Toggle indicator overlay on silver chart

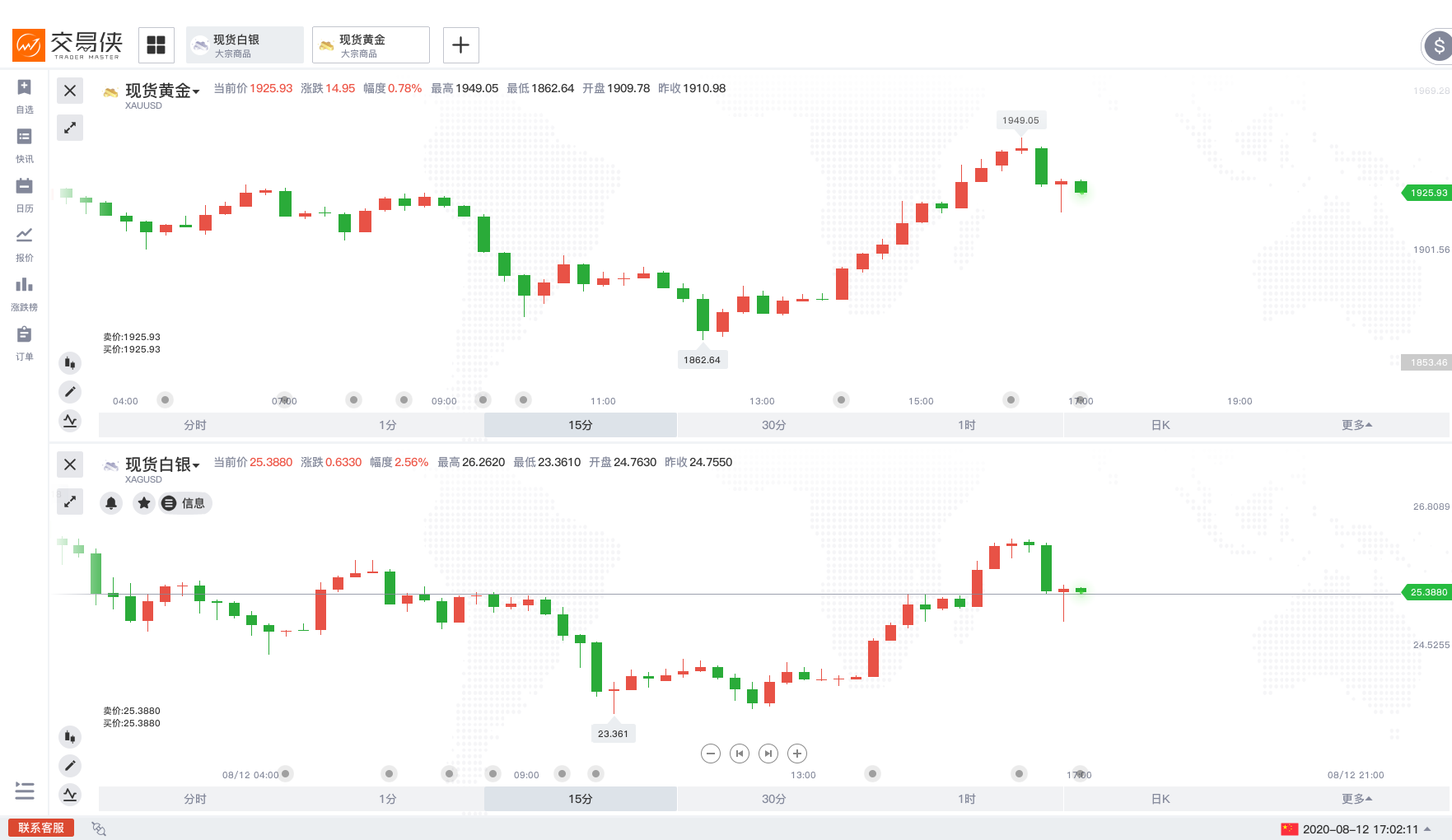point(70,795)
